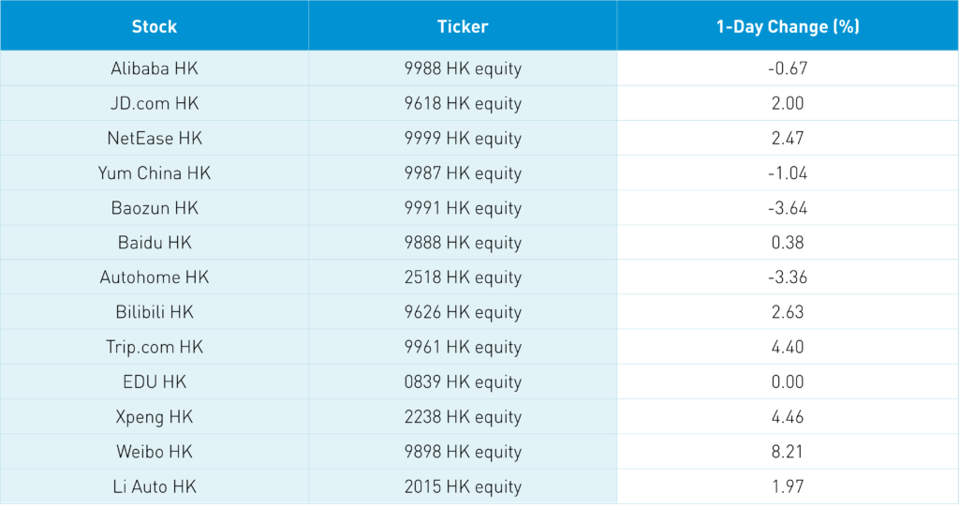
Task: Click the 2518 HK equity ticker
Action: 462,278
